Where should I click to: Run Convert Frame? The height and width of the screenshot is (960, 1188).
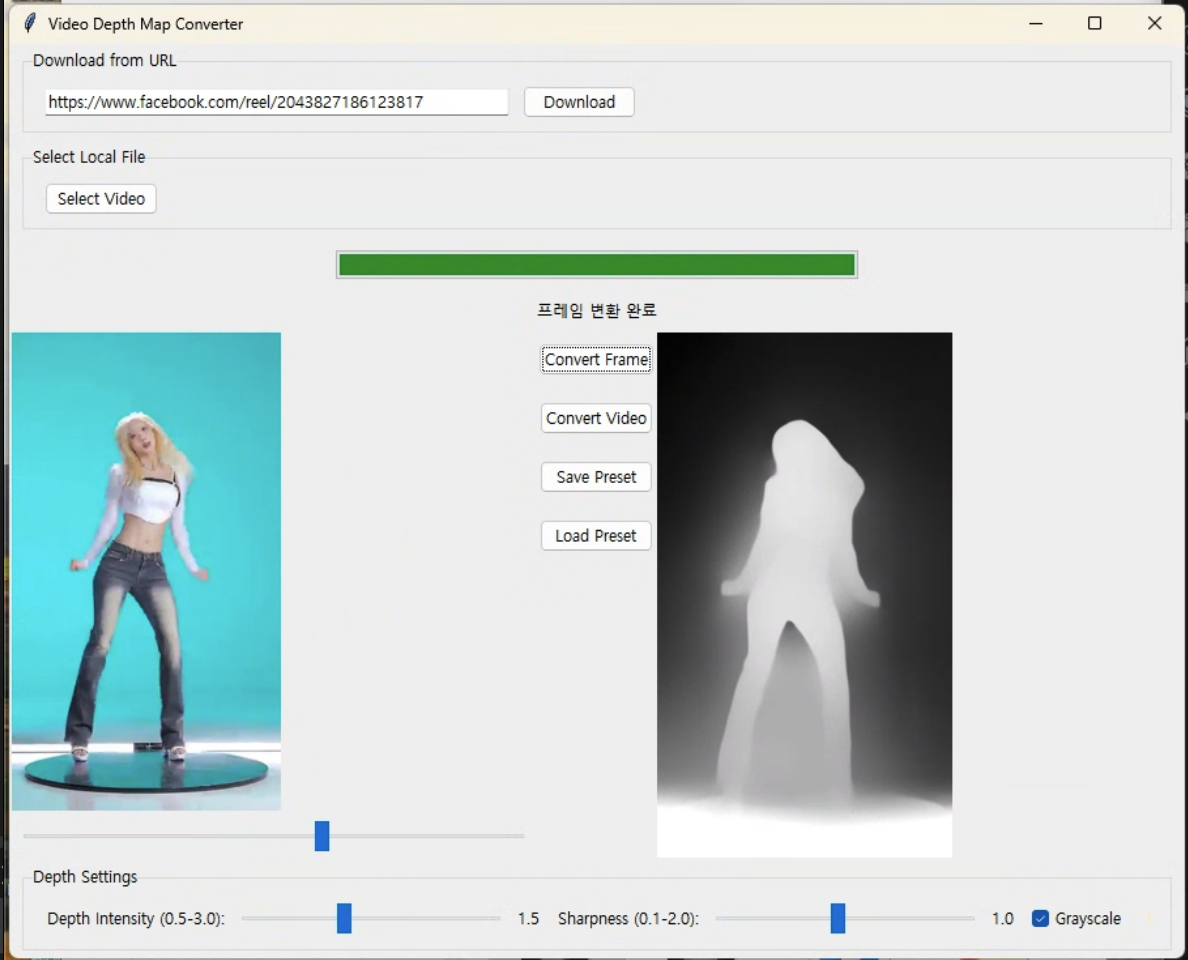[596, 360]
